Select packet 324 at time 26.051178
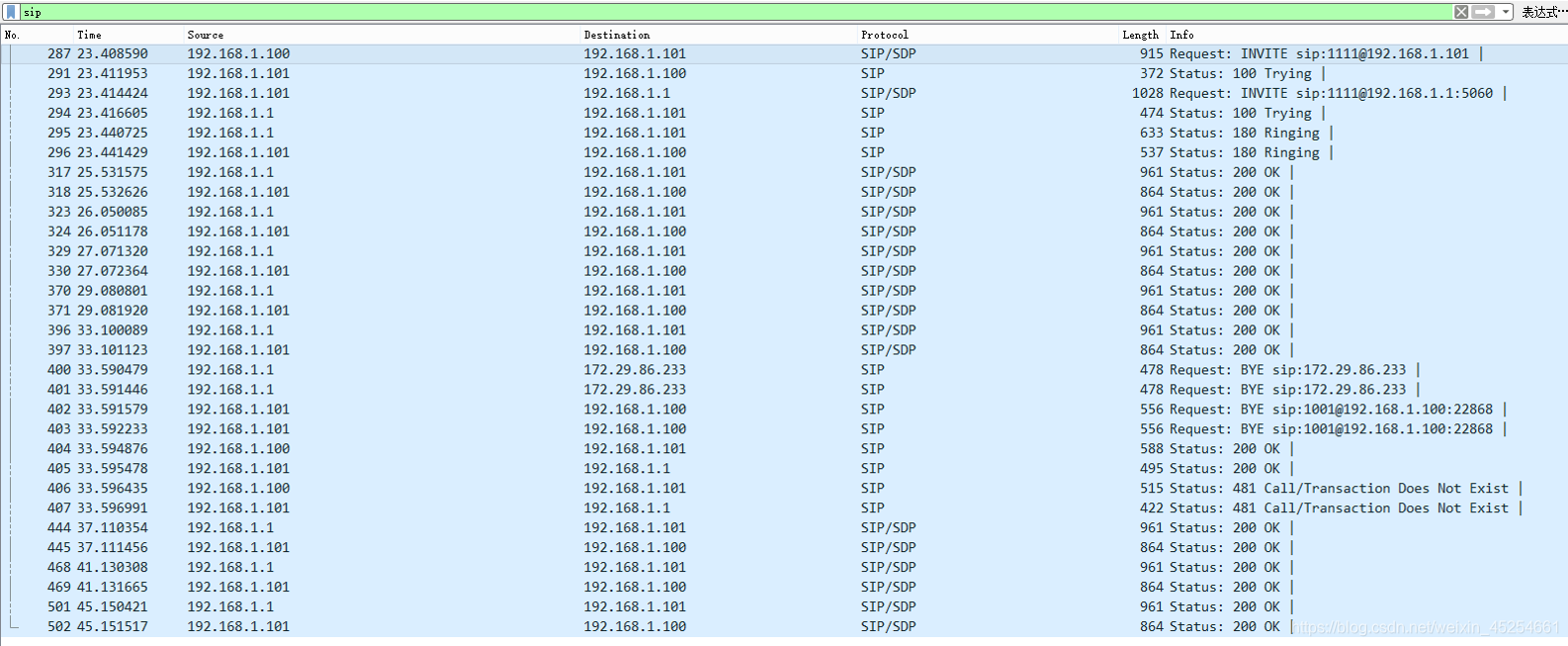Screen dimensions: 1568x646 click(784, 231)
